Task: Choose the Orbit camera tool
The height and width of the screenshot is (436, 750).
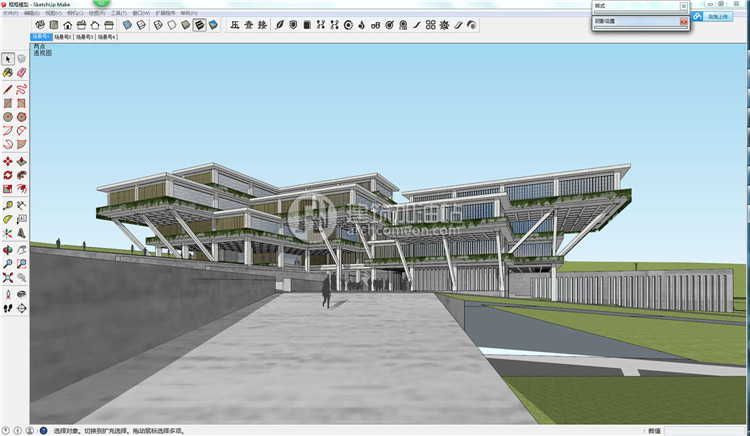Action: point(8,250)
